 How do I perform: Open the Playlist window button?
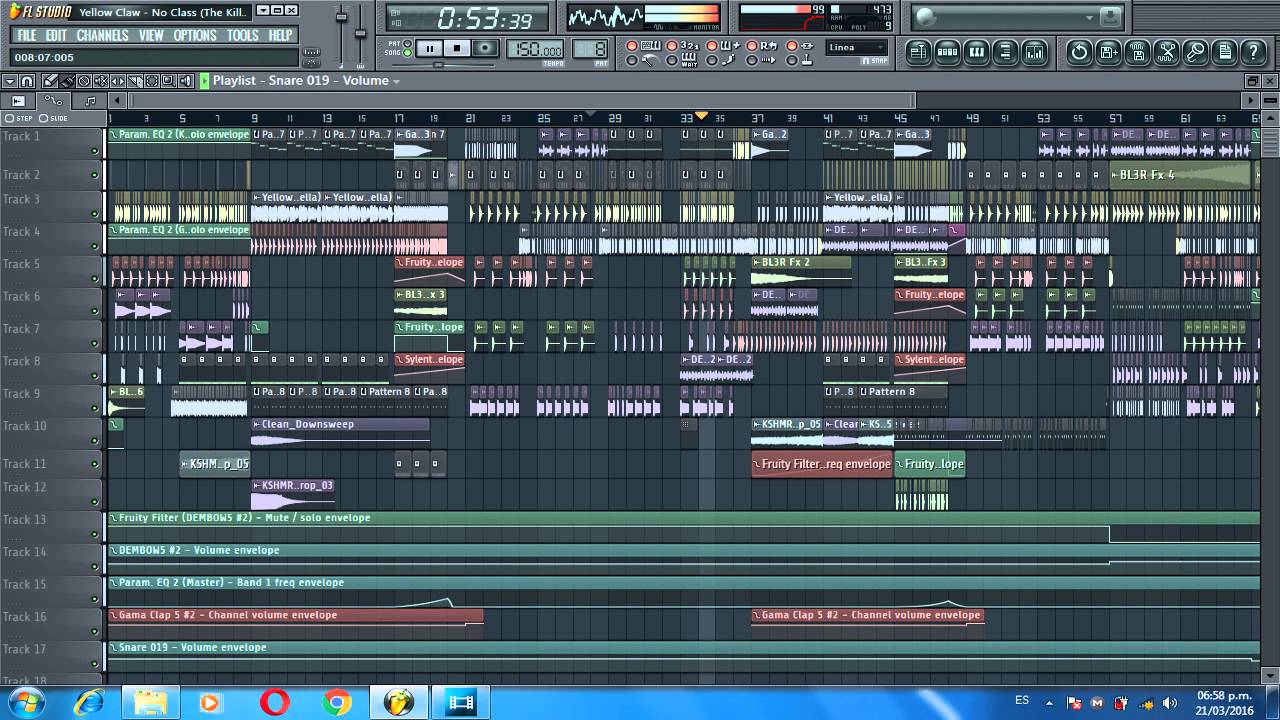tap(918, 52)
